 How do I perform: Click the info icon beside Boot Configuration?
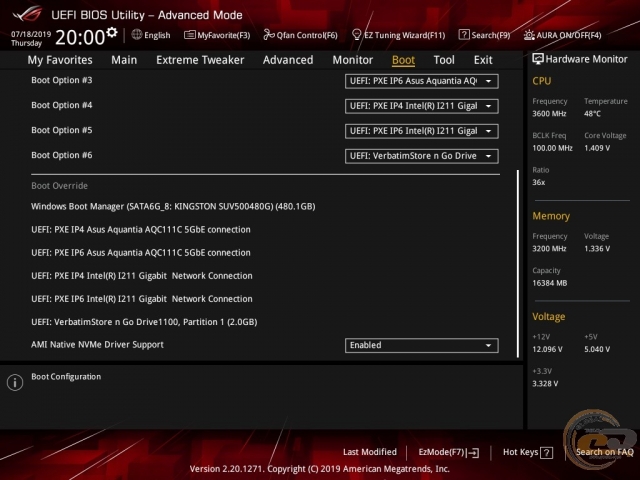pyautogui.click(x=15, y=382)
